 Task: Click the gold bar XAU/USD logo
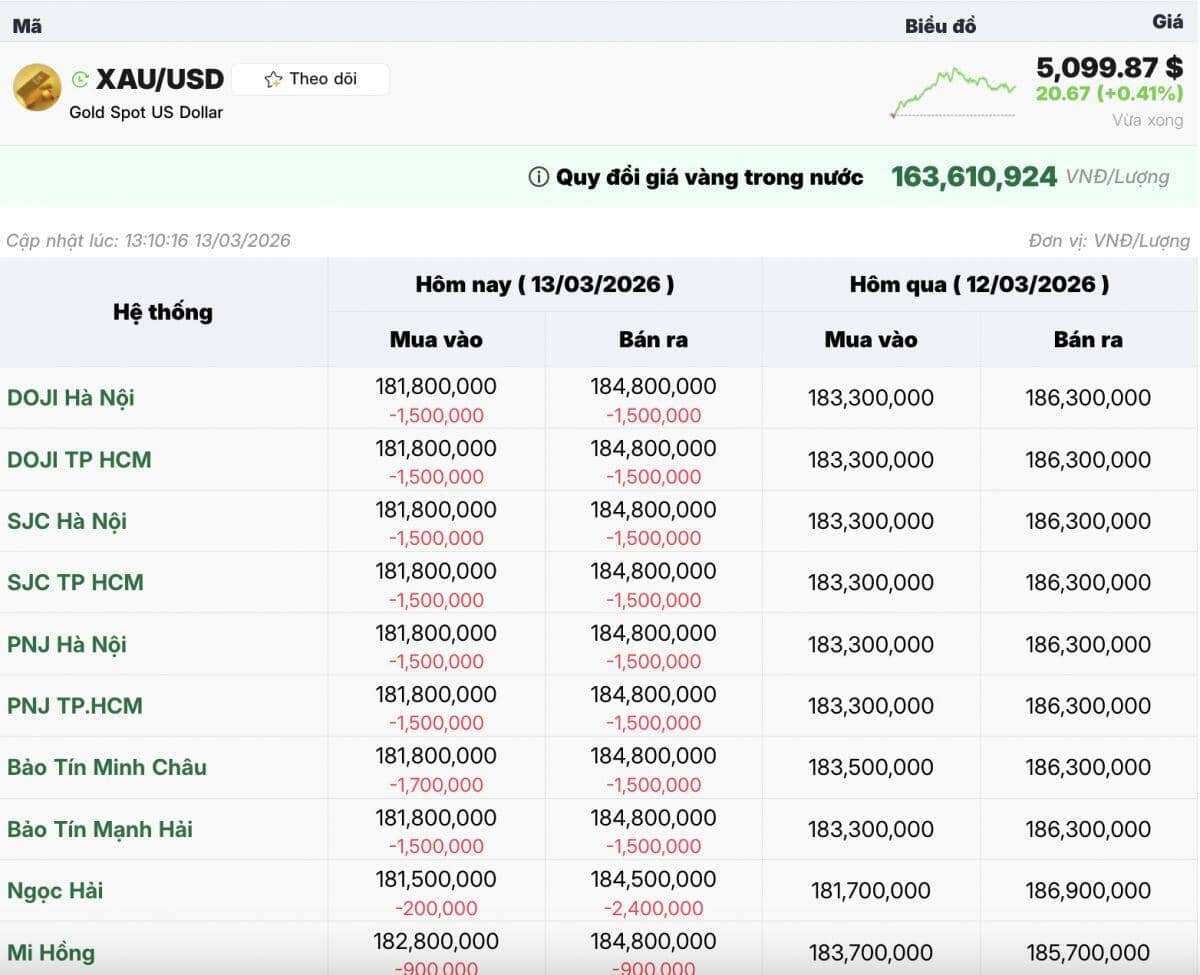pyautogui.click(x=37, y=87)
